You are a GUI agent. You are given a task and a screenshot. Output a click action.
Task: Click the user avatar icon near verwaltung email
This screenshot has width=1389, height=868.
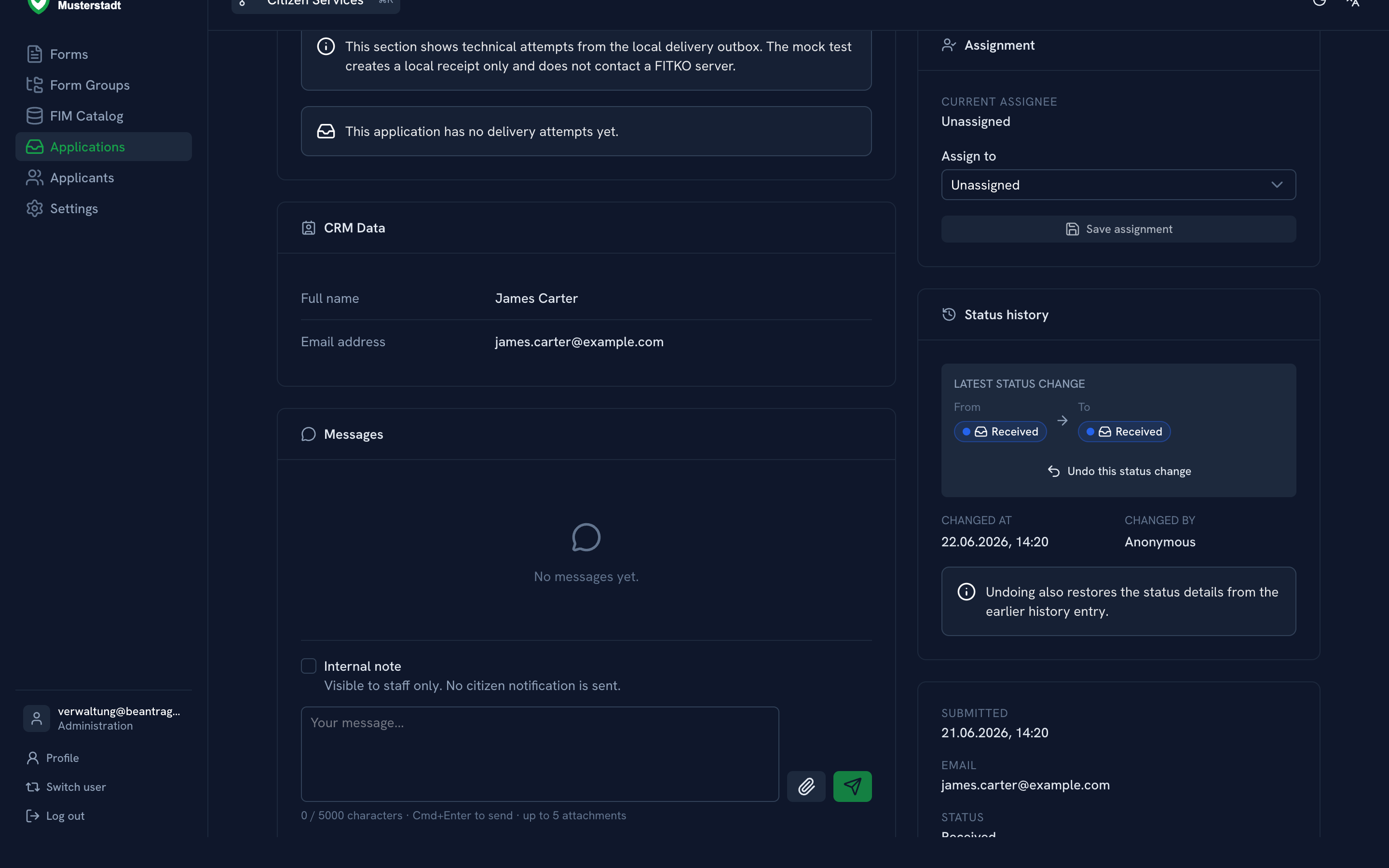pos(36,718)
